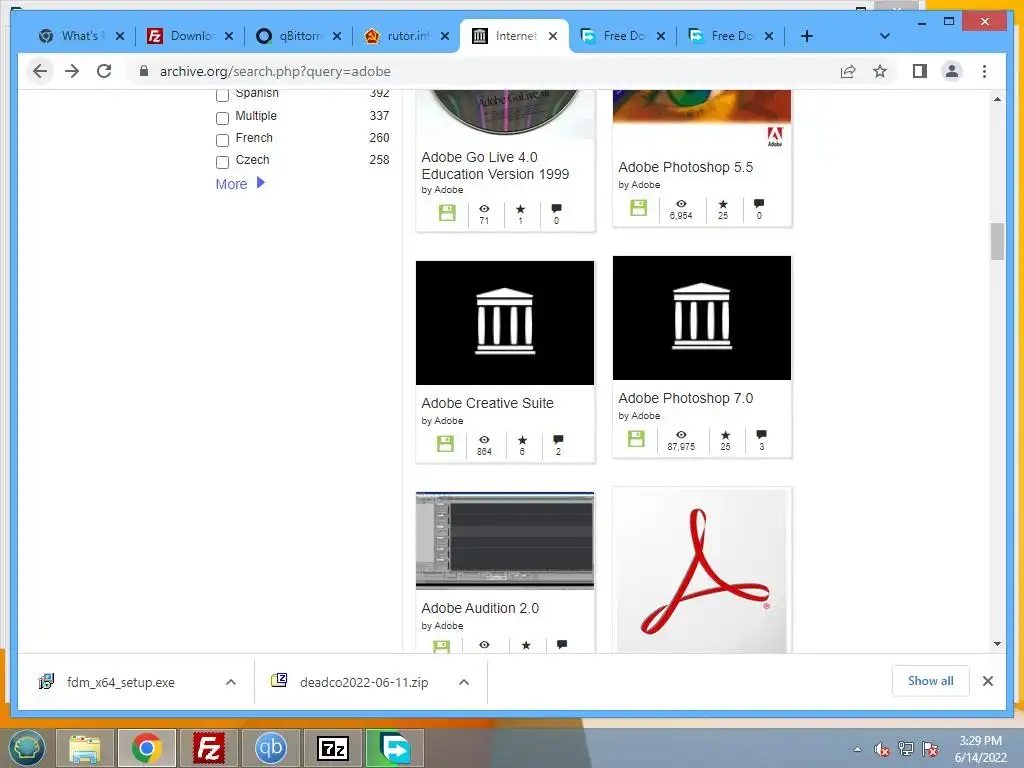This screenshot has width=1024, height=768.
Task: Go back to the previous page
Action: 40,71
